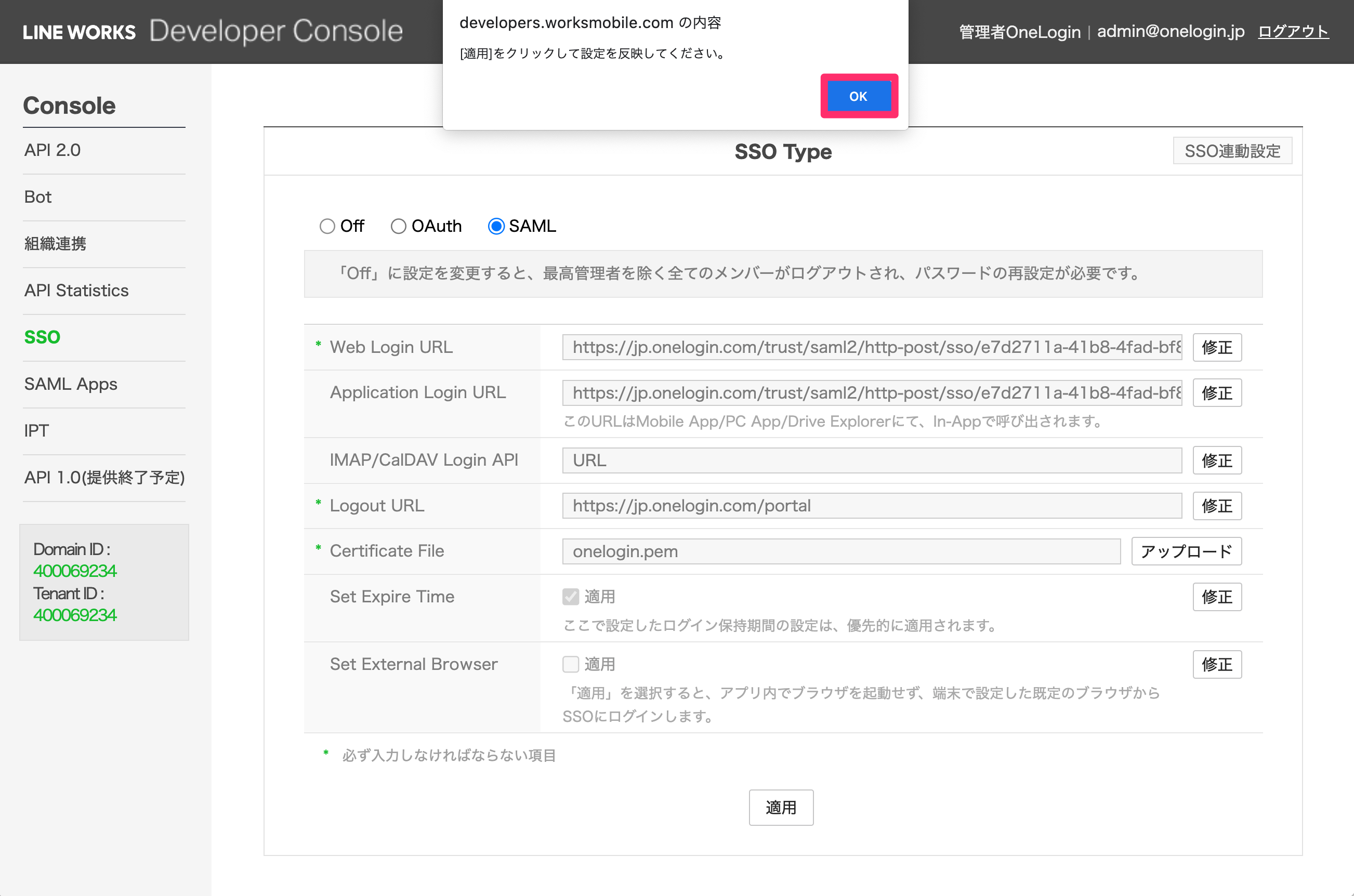Click the 適用 apply button
This screenshot has height=896, width=1354.
click(781, 808)
